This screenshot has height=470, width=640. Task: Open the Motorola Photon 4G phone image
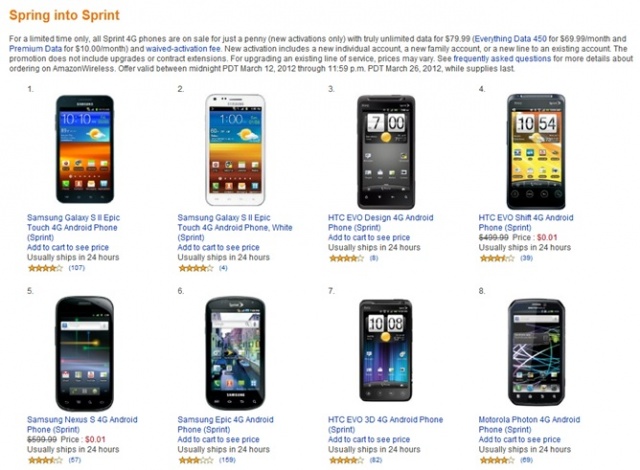[x=536, y=352]
